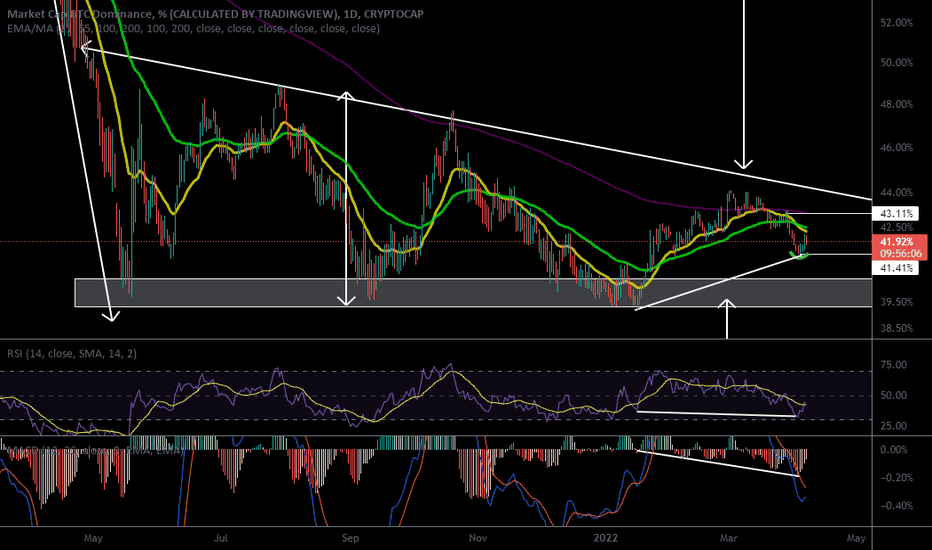This screenshot has height=550, width=932.
Task: Select the MACD indicator legend label
Action: pyautogui.click(x=95, y=451)
